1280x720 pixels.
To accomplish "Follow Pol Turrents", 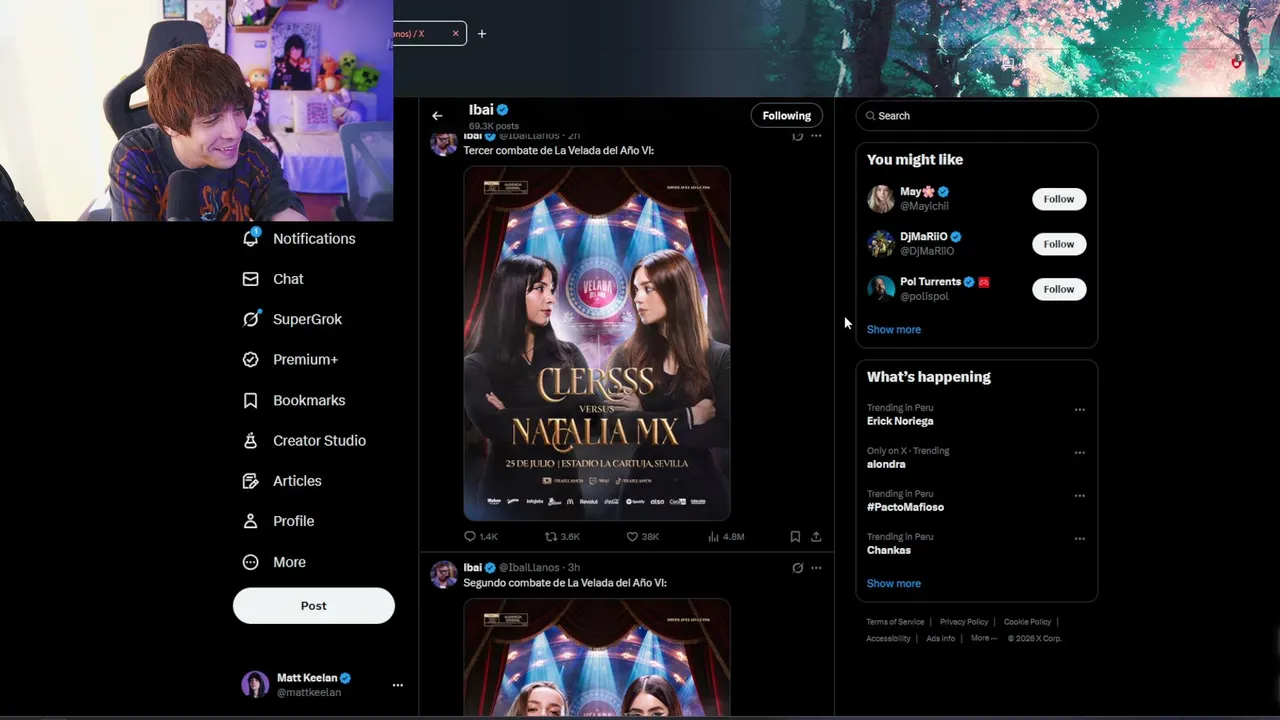I will coord(1059,289).
